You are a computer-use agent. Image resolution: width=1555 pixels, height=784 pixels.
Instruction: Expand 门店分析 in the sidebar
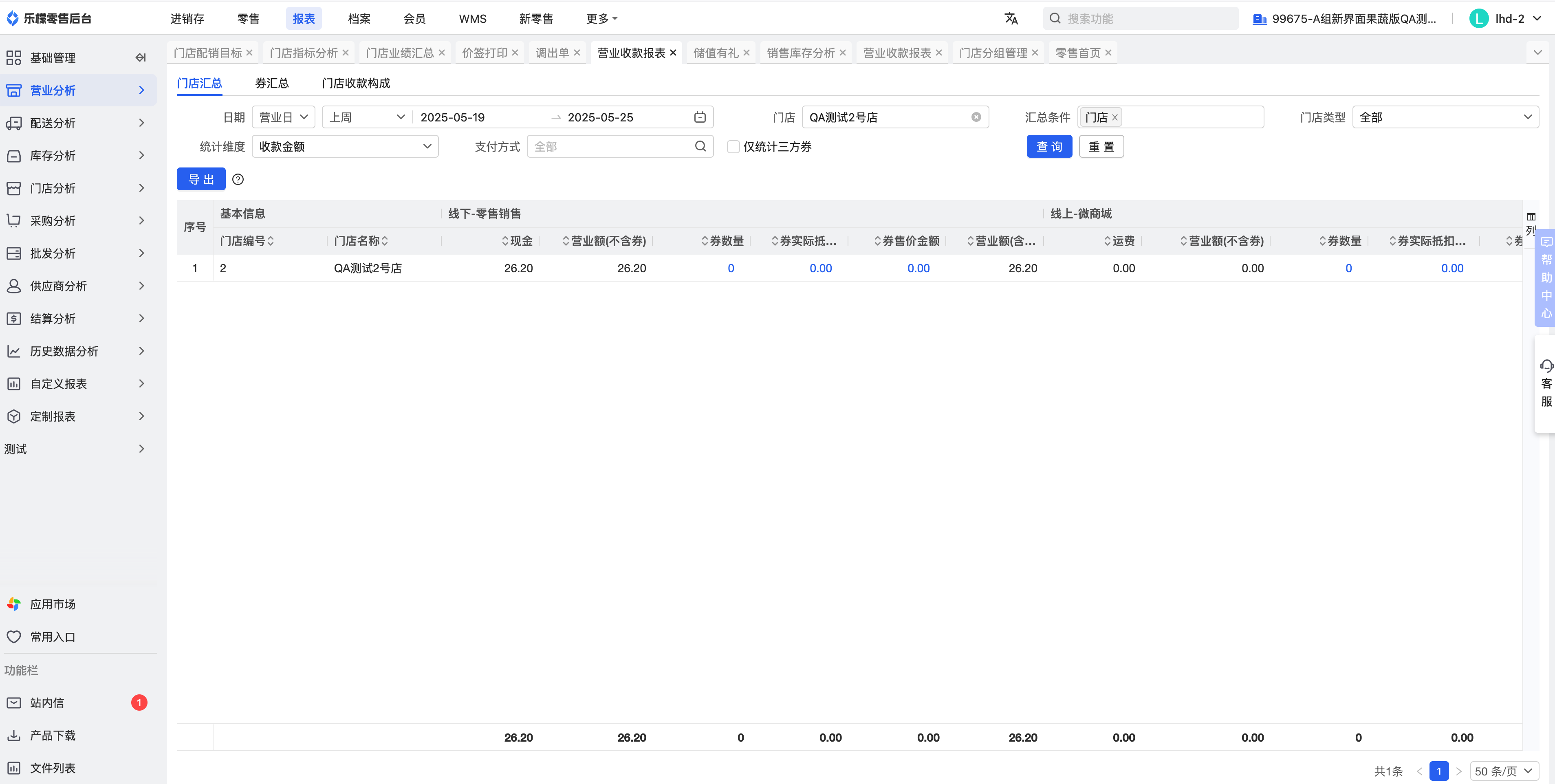click(x=79, y=188)
